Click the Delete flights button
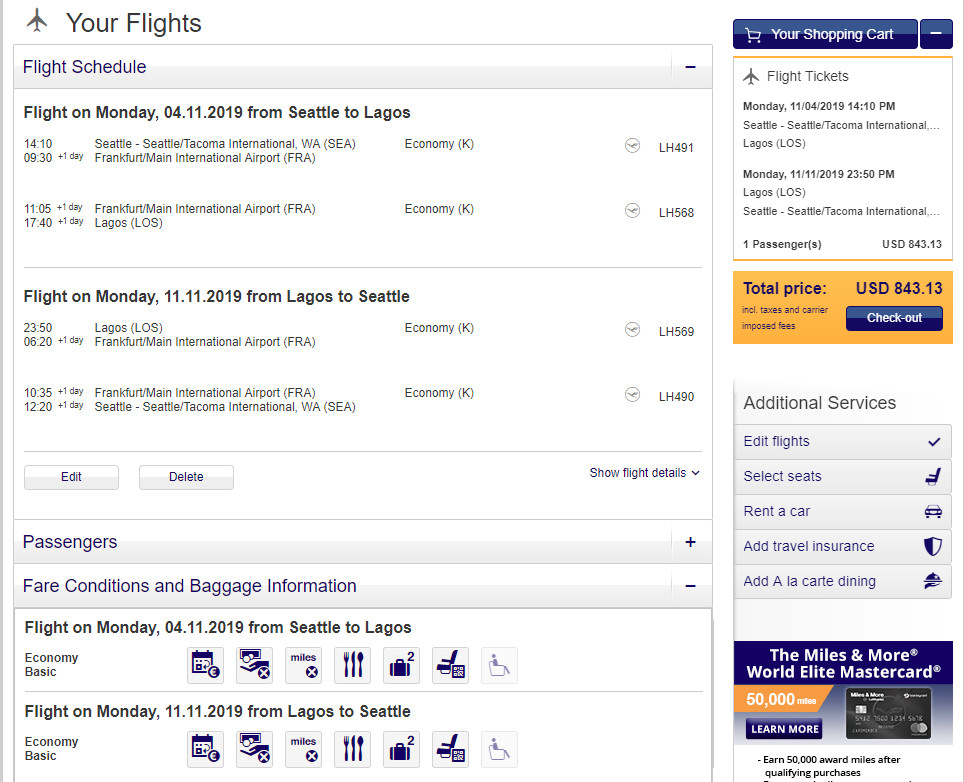The width and height of the screenshot is (964, 782). coord(186,477)
